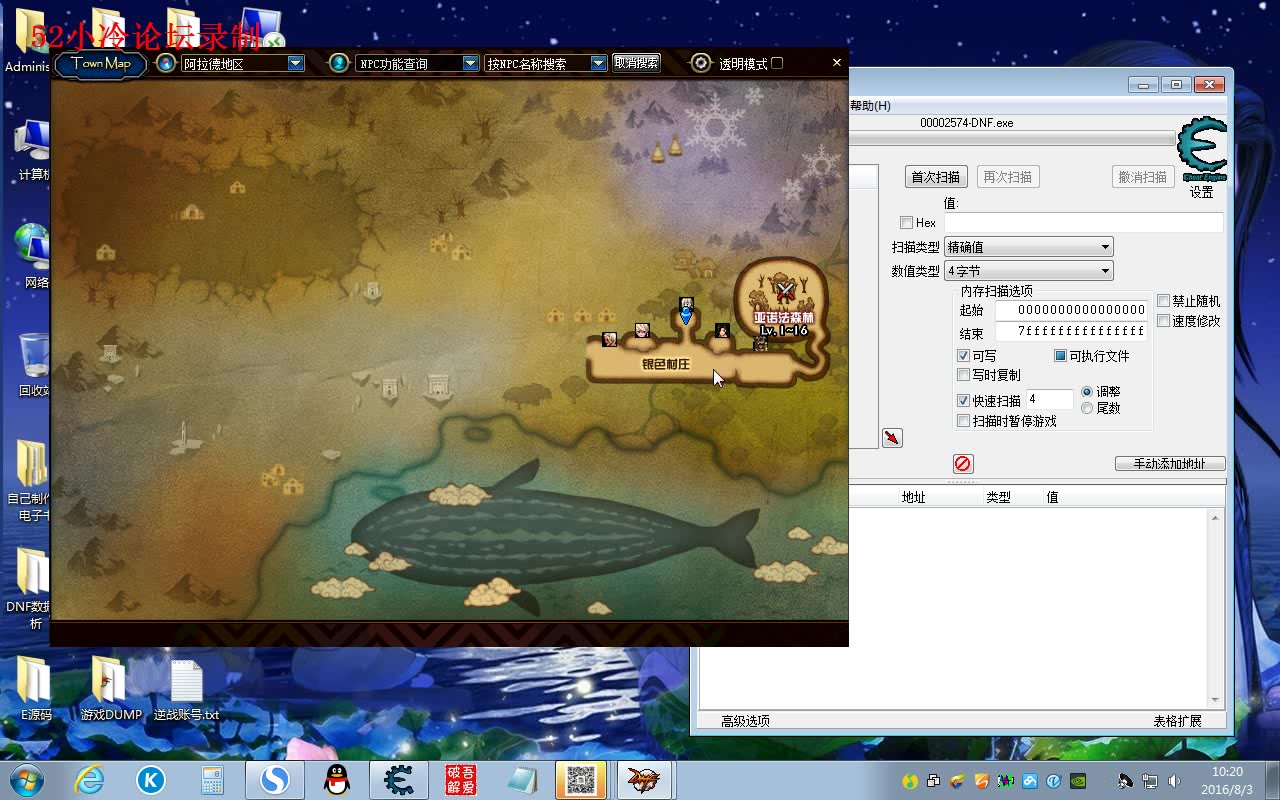Image resolution: width=1280 pixels, height=800 pixels.
Task: Open the Windows Start menu
Action: click(x=27, y=780)
